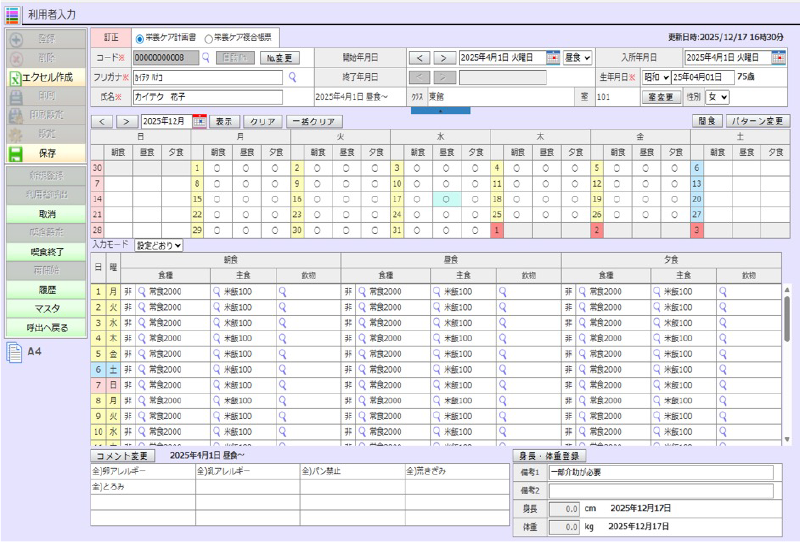Click the 履歴 item in the sidebar
Viewport: 800px width, 542px height.
pyautogui.click(x=46, y=290)
